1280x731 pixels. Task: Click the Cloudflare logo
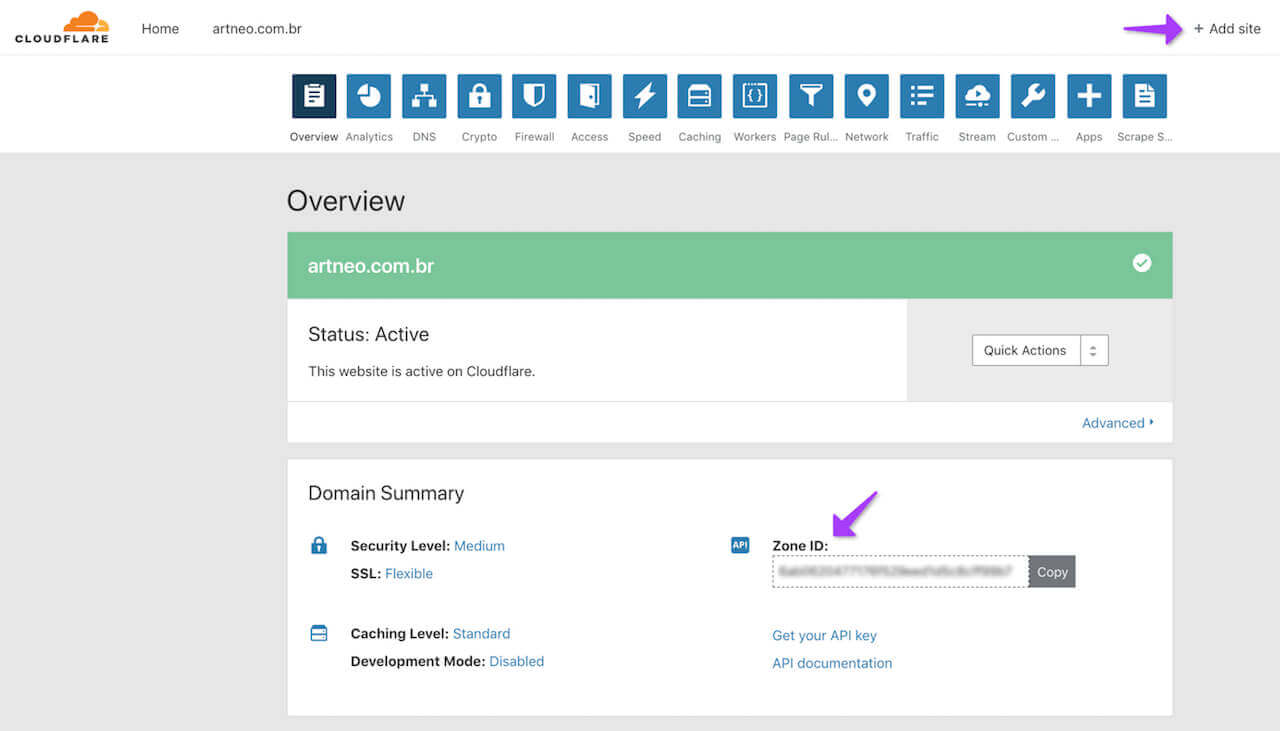coord(62,28)
